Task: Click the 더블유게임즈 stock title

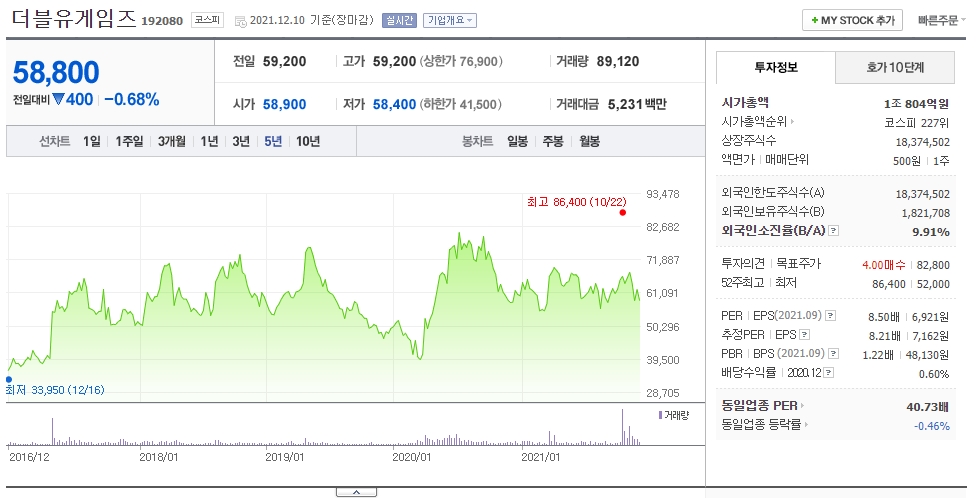Action: point(74,19)
